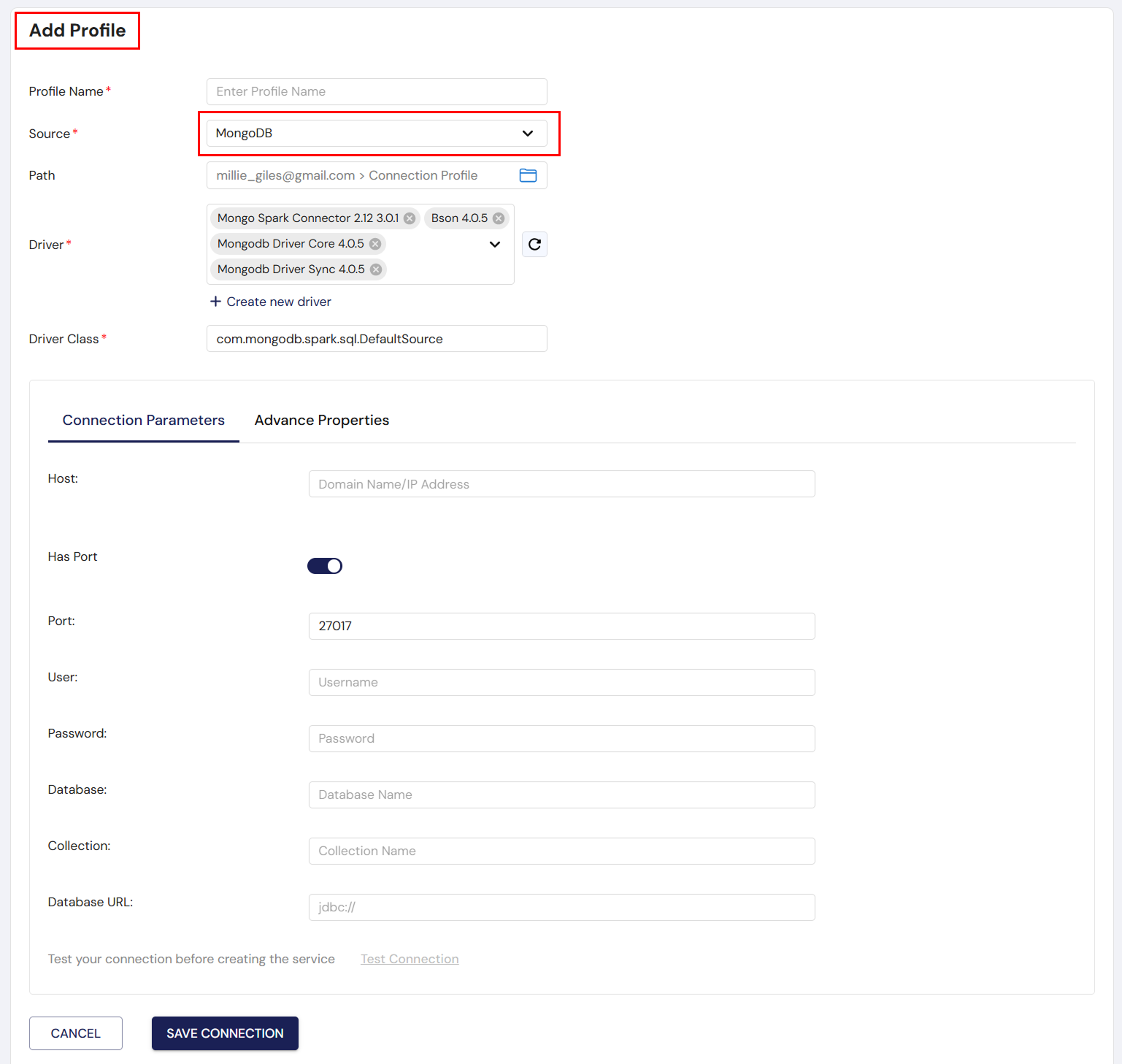Remove Mongo Spark Connector 2.12 3.0.1 chip
This screenshot has width=1122, height=1064.
[x=410, y=218]
